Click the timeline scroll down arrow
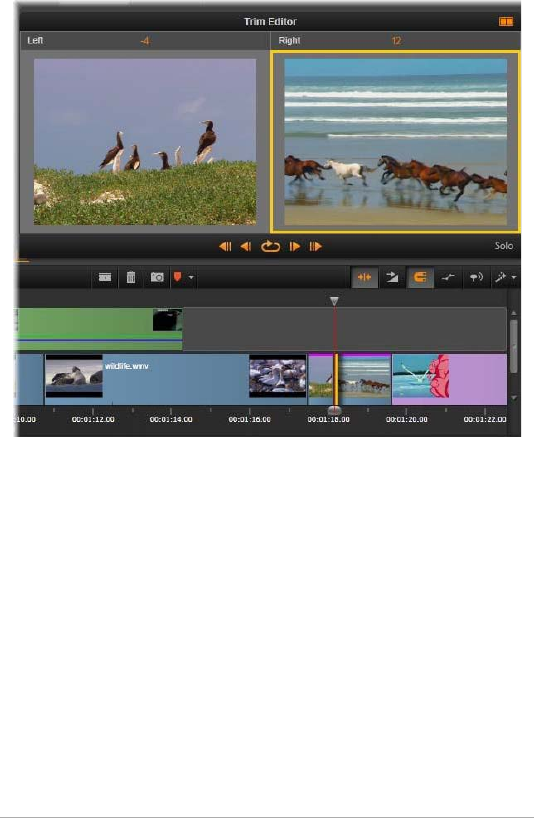The height and width of the screenshot is (818, 534). pos(514,398)
